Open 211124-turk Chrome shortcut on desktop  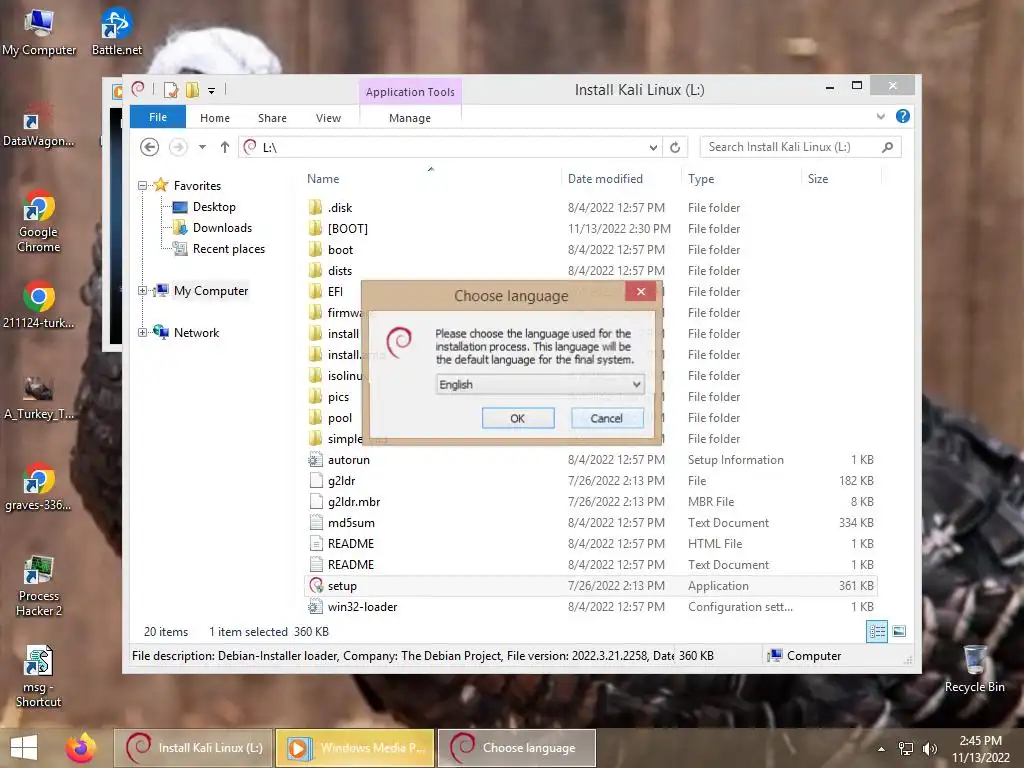pos(39,306)
